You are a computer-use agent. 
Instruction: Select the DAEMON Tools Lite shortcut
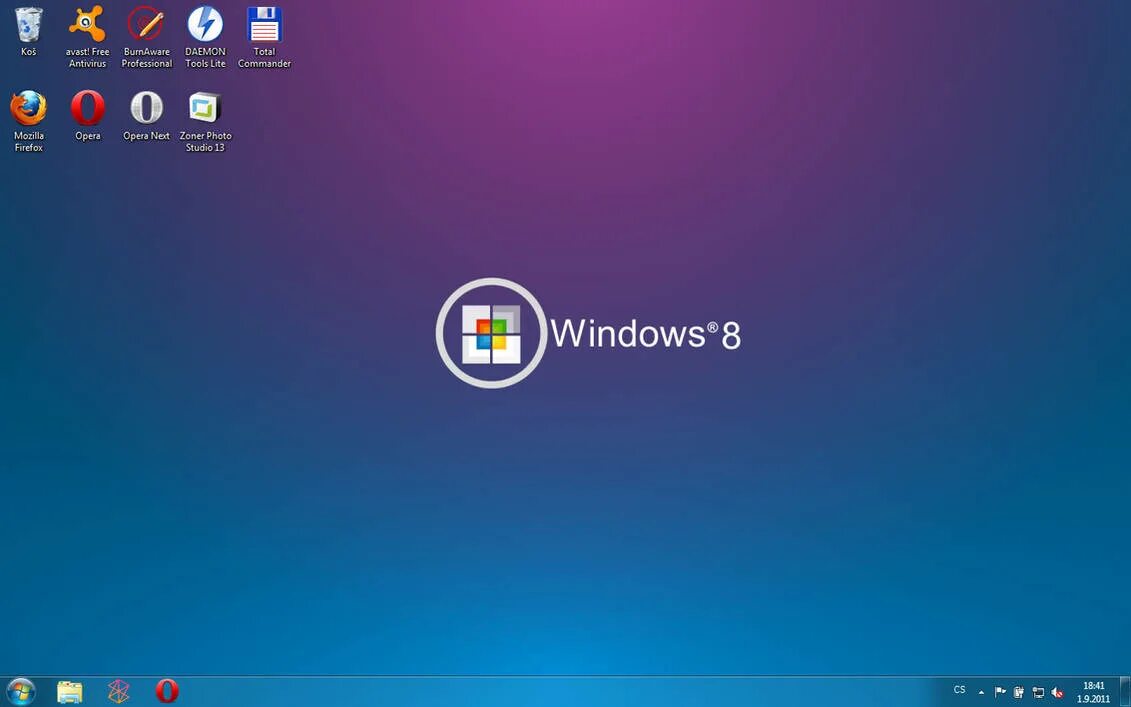(x=206, y=37)
